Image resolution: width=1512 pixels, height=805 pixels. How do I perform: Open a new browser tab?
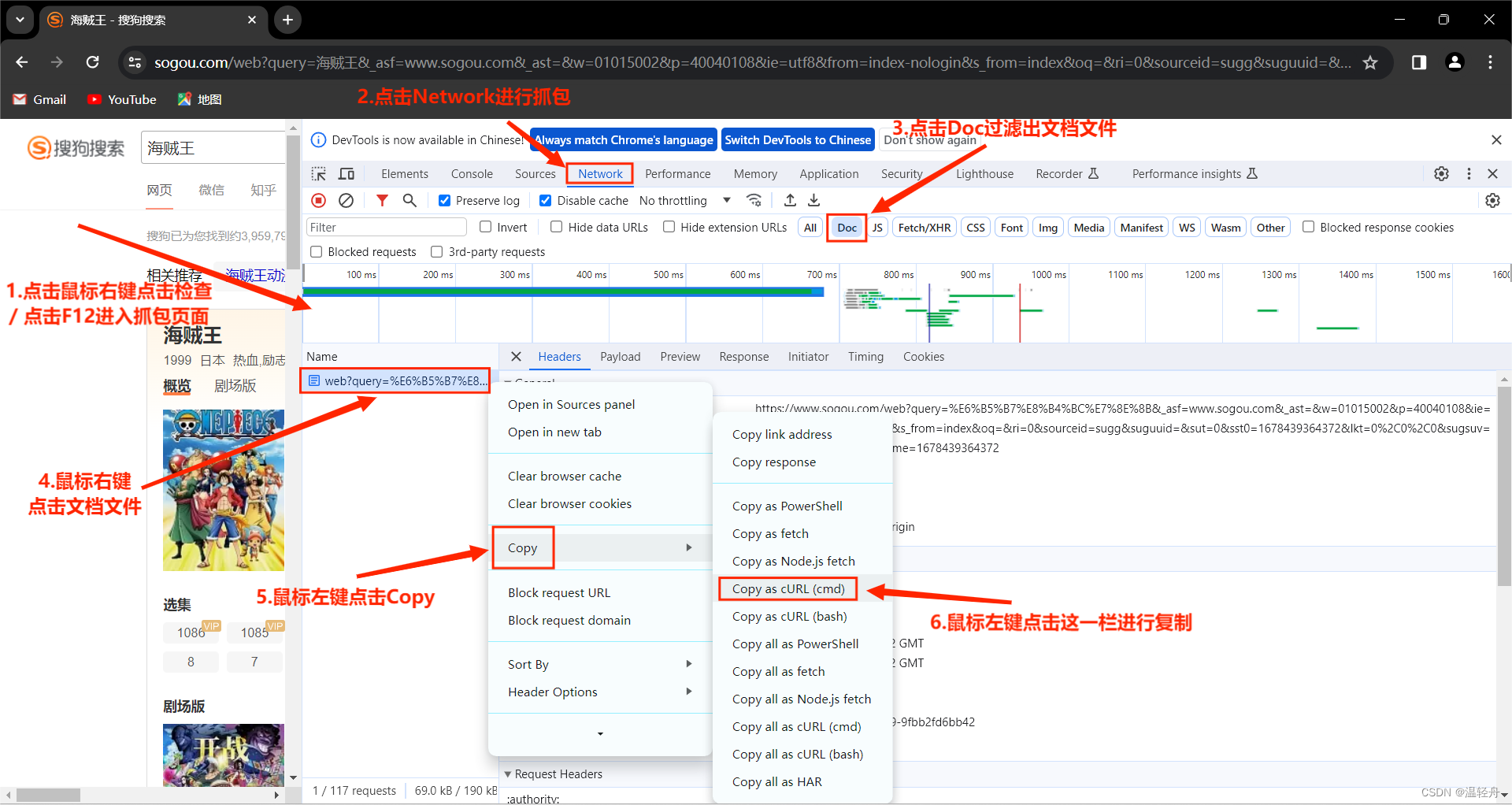tap(287, 20)
